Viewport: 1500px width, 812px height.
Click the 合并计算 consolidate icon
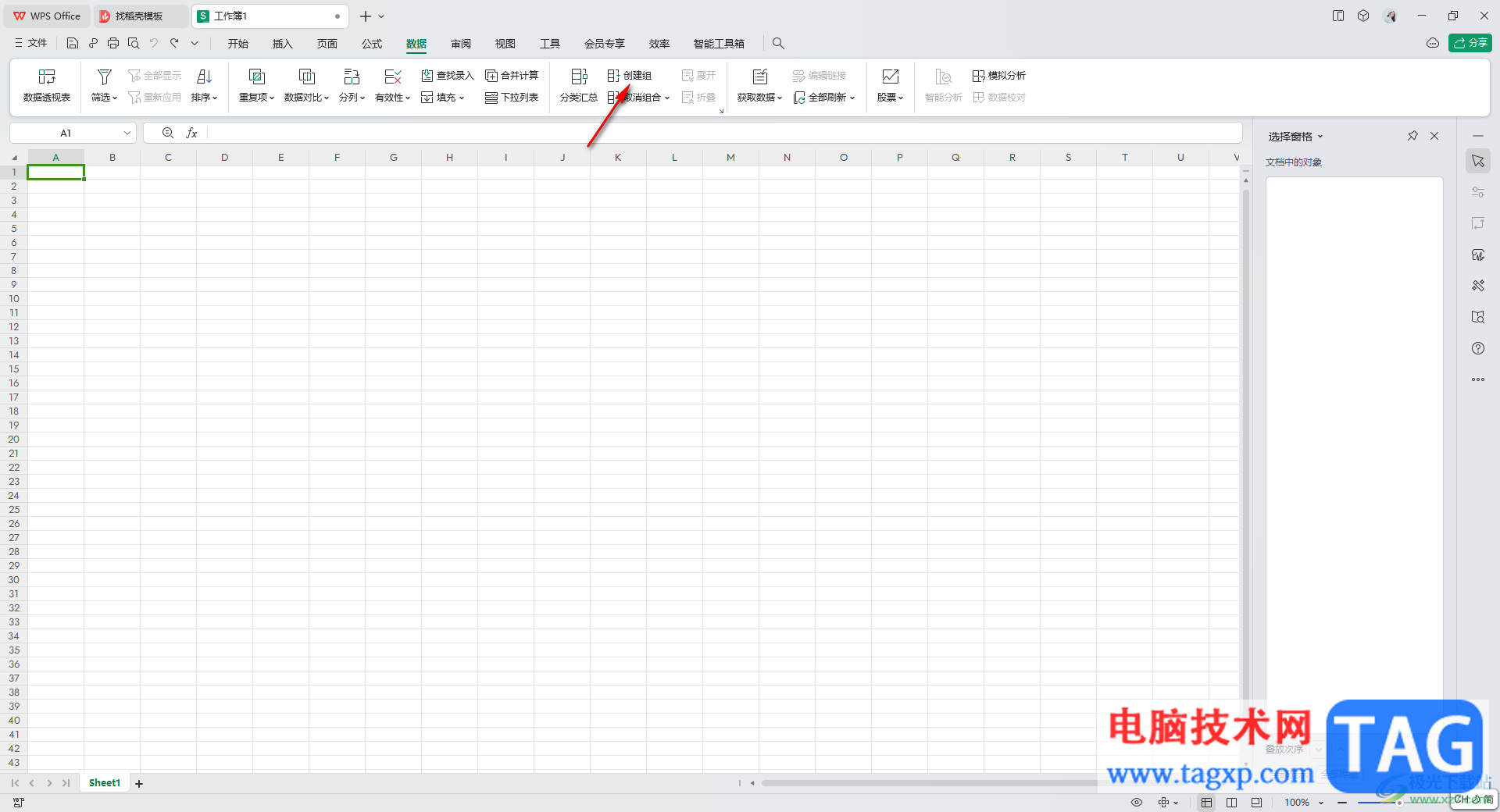[512, 75]
